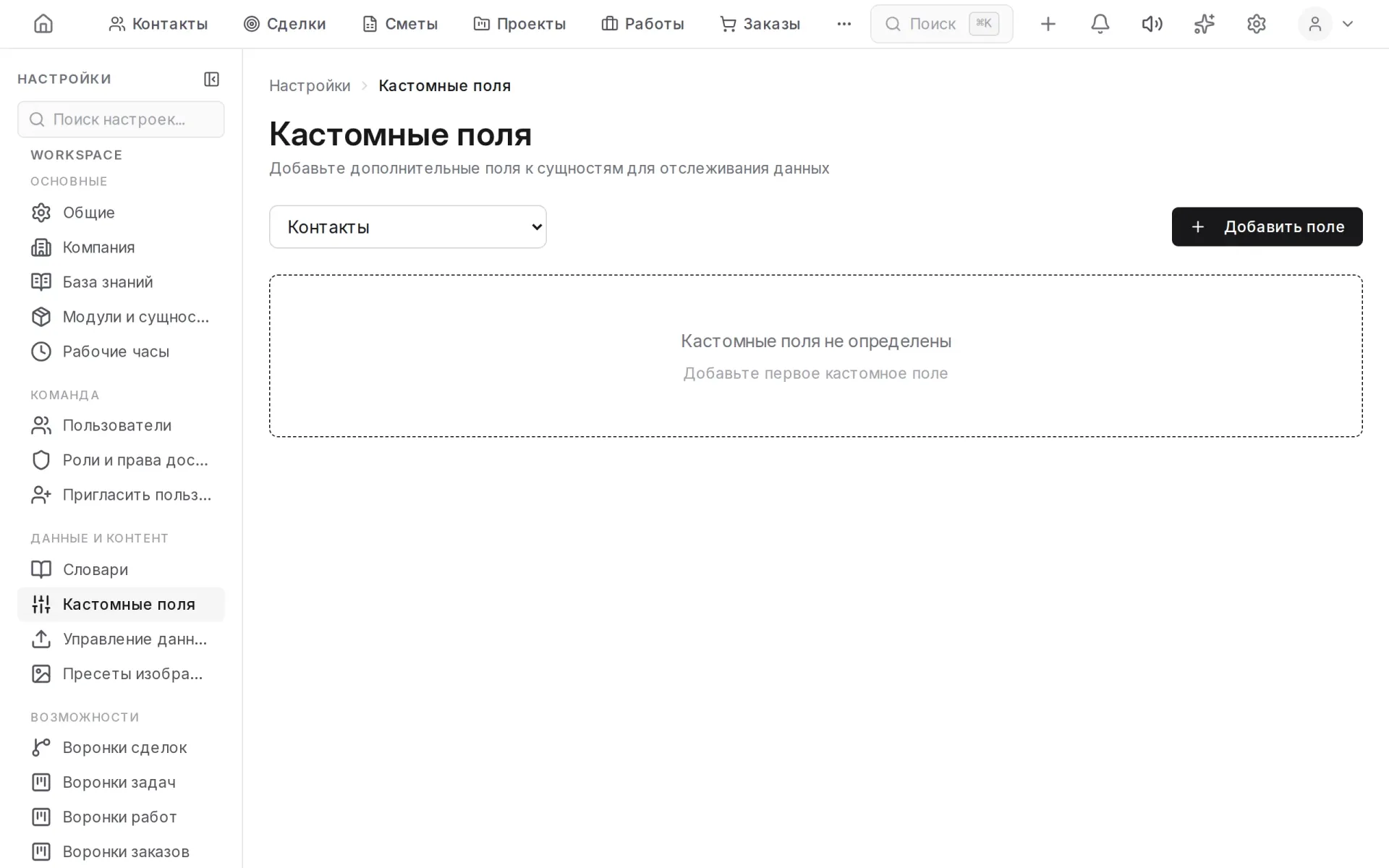
Task: Open Пресеты изображений settings
Action: (121, 673)
